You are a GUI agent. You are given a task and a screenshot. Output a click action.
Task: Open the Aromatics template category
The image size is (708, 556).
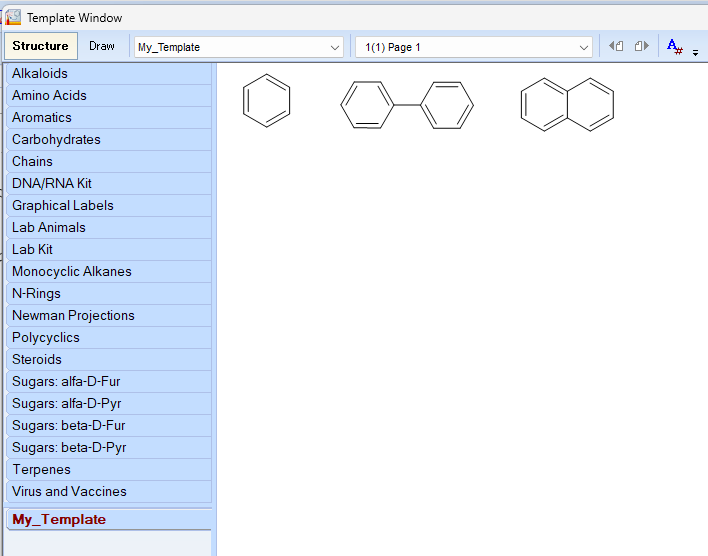(109, 117)
